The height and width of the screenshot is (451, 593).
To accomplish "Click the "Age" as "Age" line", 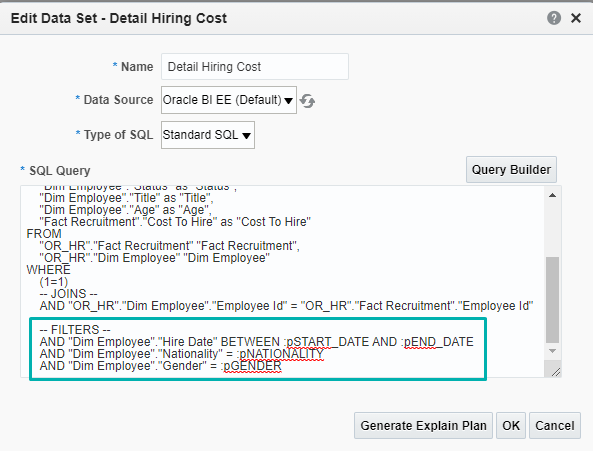I will click(126, 210).
